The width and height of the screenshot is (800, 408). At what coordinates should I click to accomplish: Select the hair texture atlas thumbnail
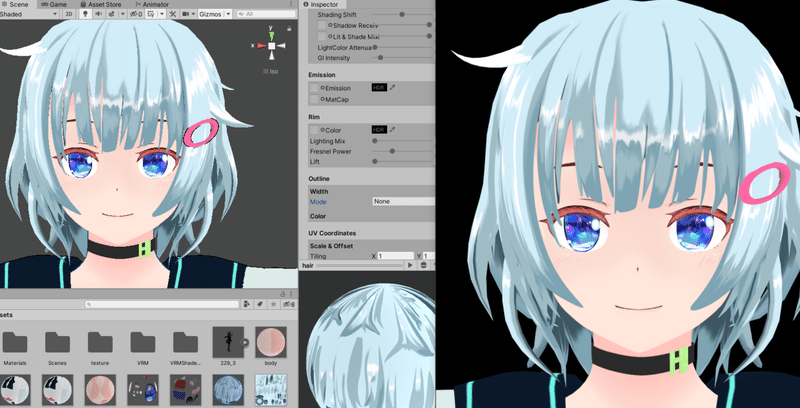(x=270, y=390)
